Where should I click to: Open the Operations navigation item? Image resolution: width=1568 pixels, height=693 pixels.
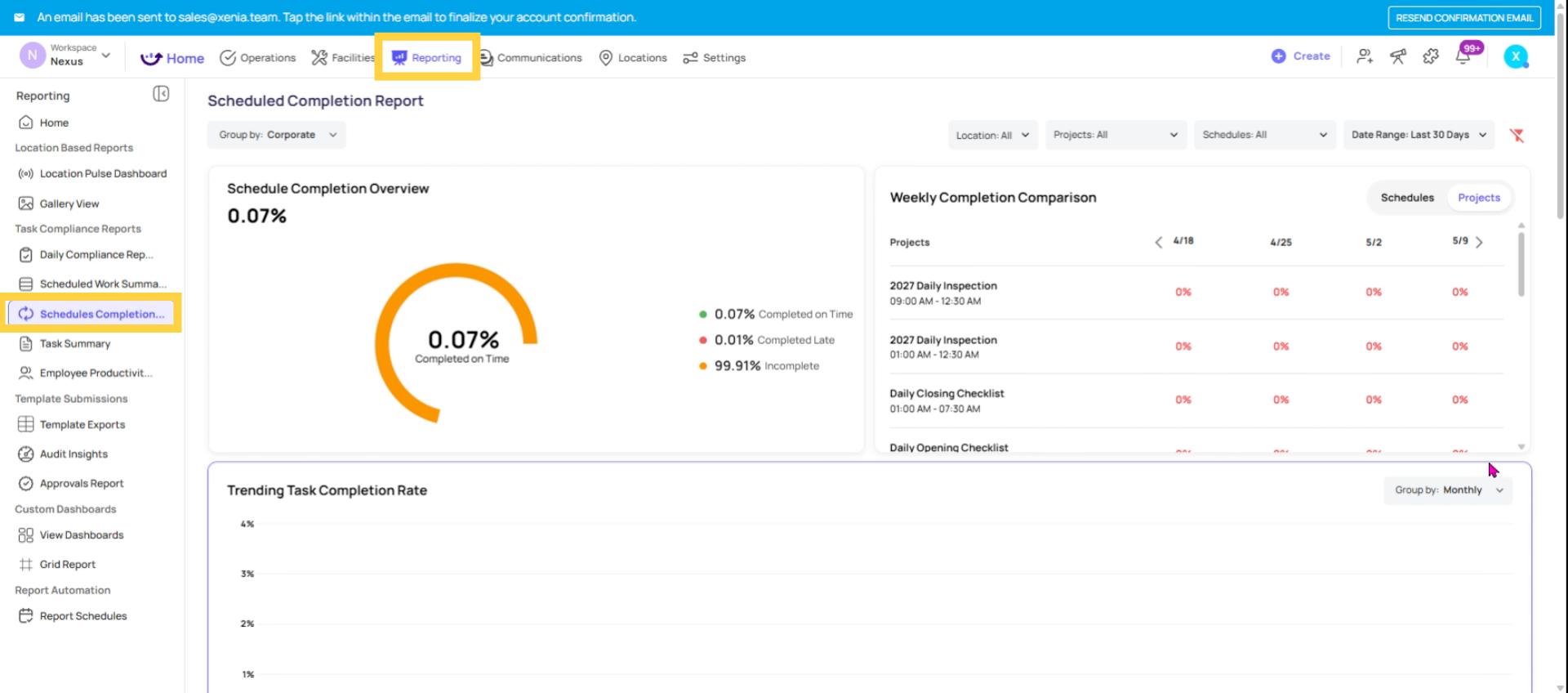[x=258, y=58]
